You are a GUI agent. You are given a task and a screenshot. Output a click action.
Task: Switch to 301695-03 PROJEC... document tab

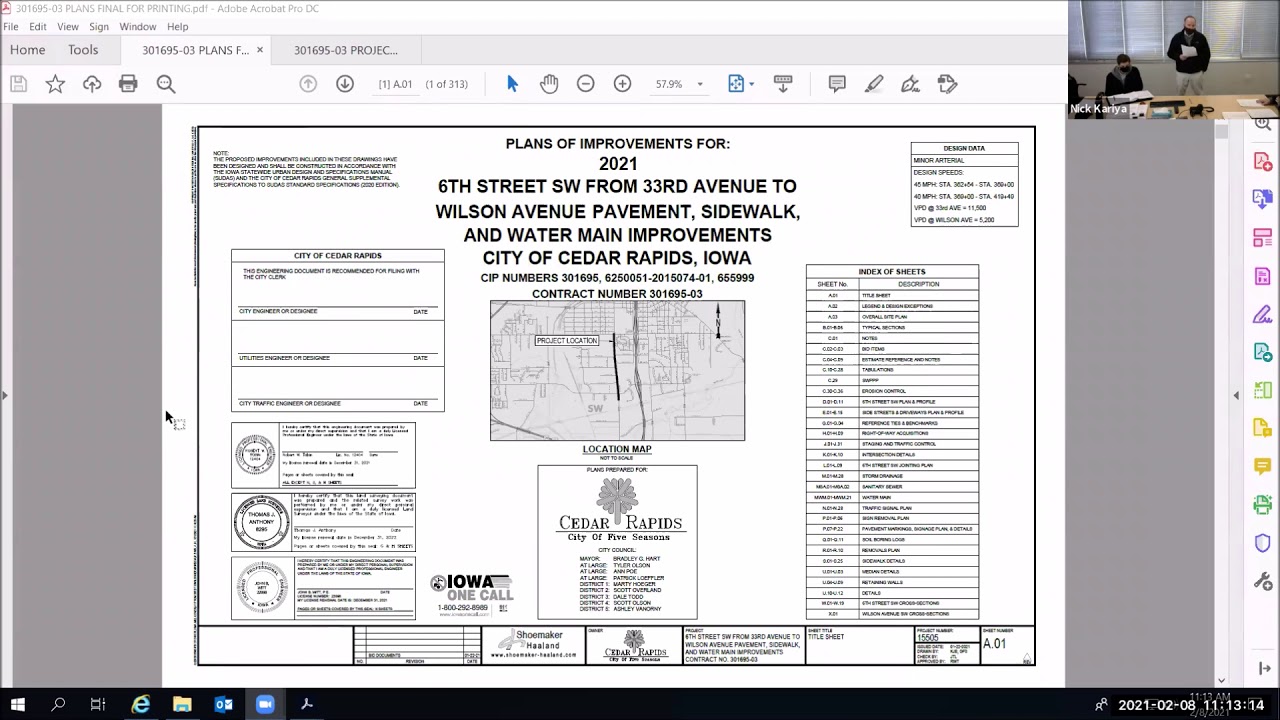point(346,50)
